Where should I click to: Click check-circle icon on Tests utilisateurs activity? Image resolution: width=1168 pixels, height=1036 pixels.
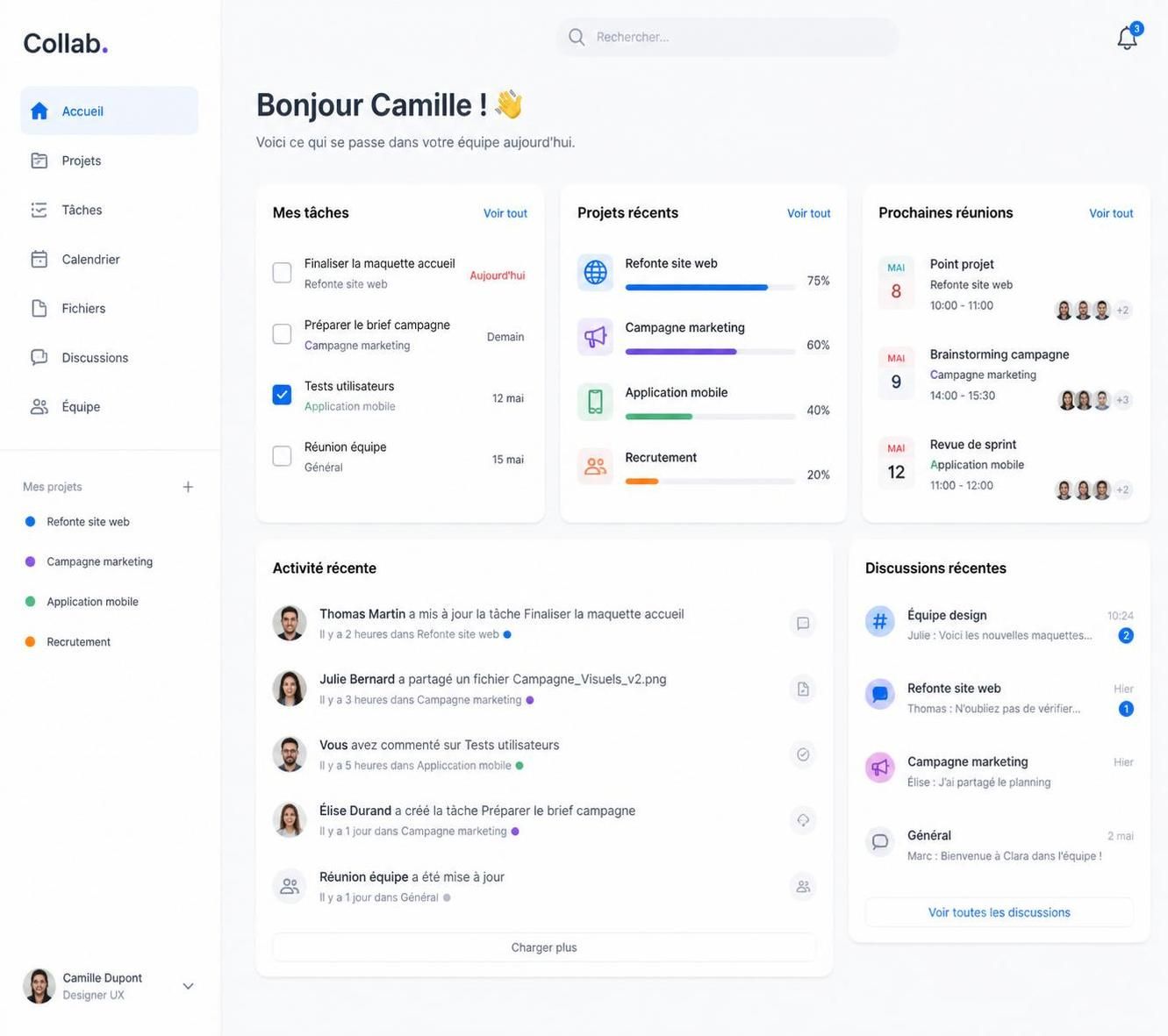point(802,754)
